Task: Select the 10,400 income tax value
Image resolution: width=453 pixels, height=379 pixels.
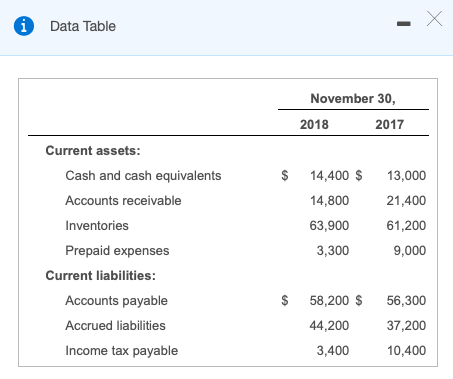Action: [406, 350]
